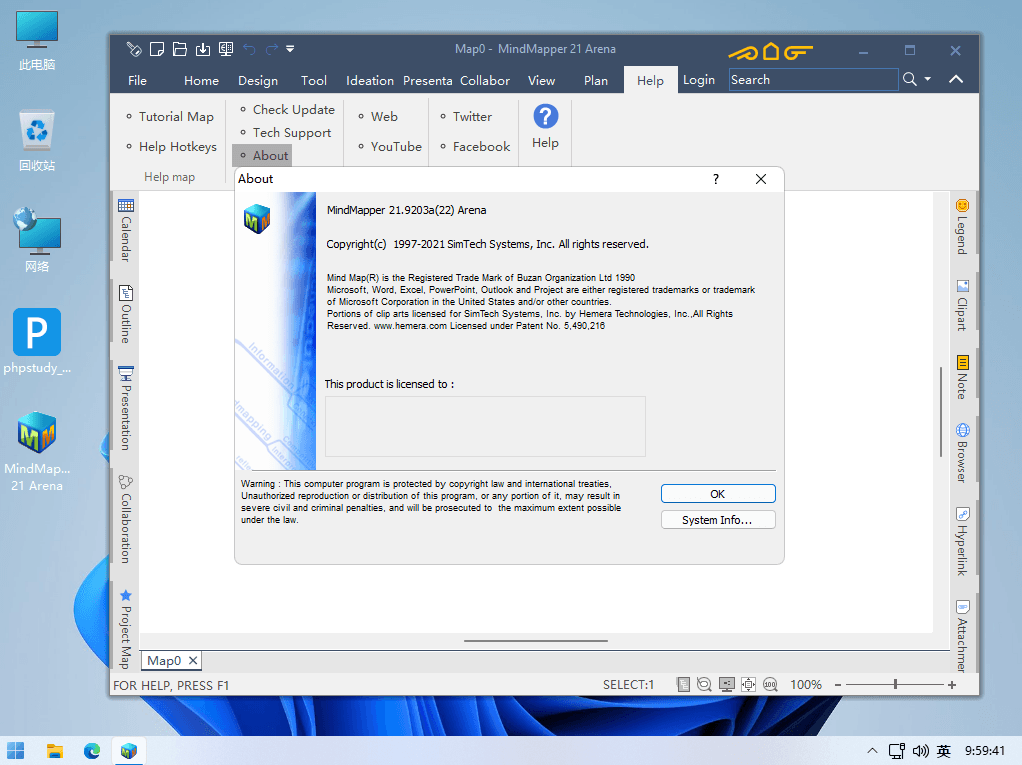Click the fit-to-screen icon in status bar
This screenshot has width=1022, height=765.
(748, 684)
